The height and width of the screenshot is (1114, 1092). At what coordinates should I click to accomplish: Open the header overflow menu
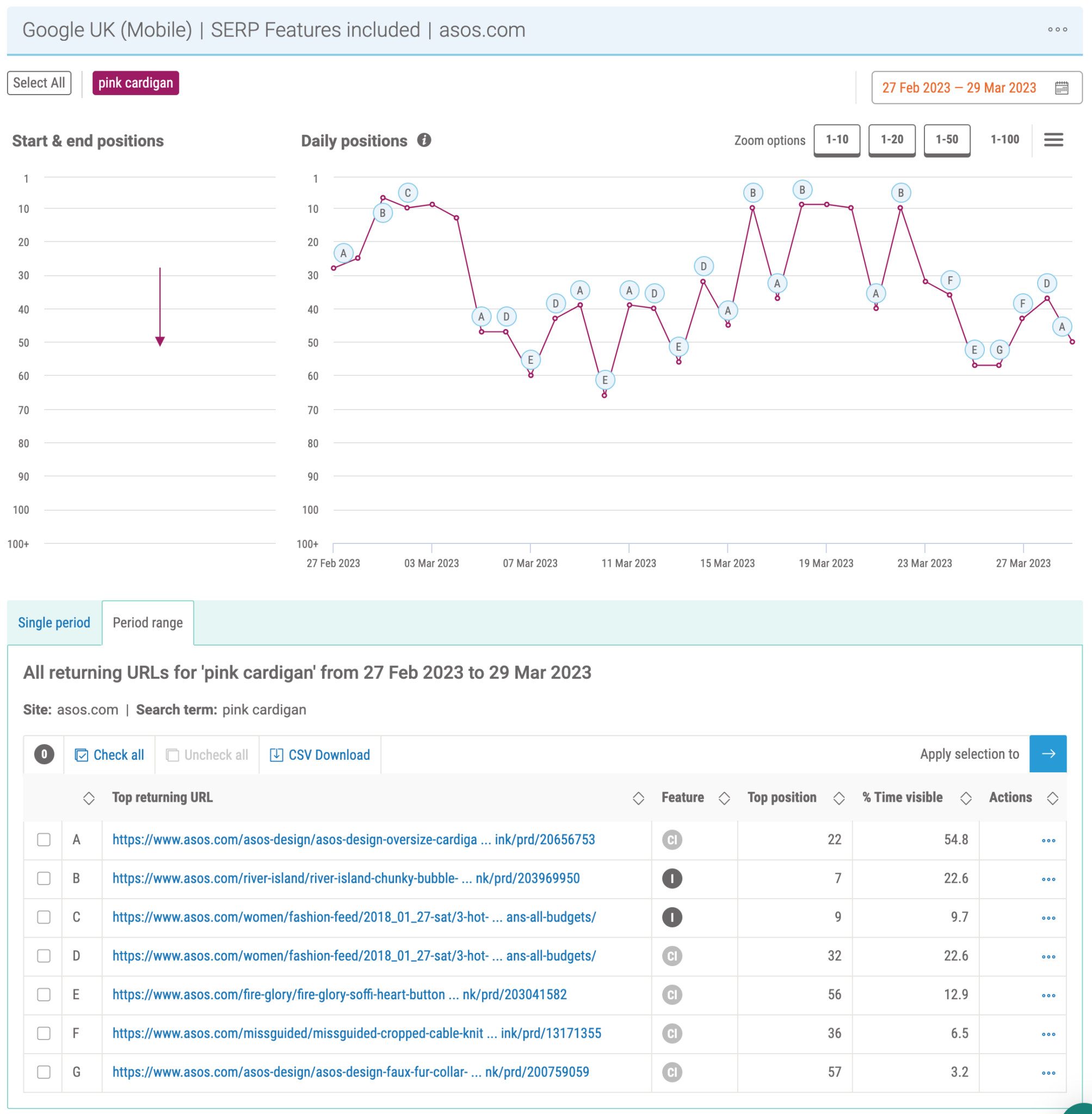click(x=1057, y=30)
